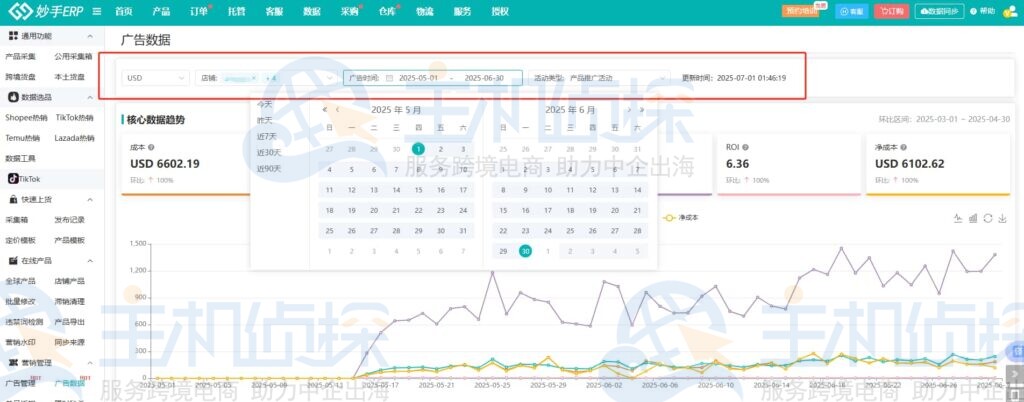Switch chart to line view icon
The width and height of the screenshot is (1024, 402).
pyautogui.click(x=958, y=218)
